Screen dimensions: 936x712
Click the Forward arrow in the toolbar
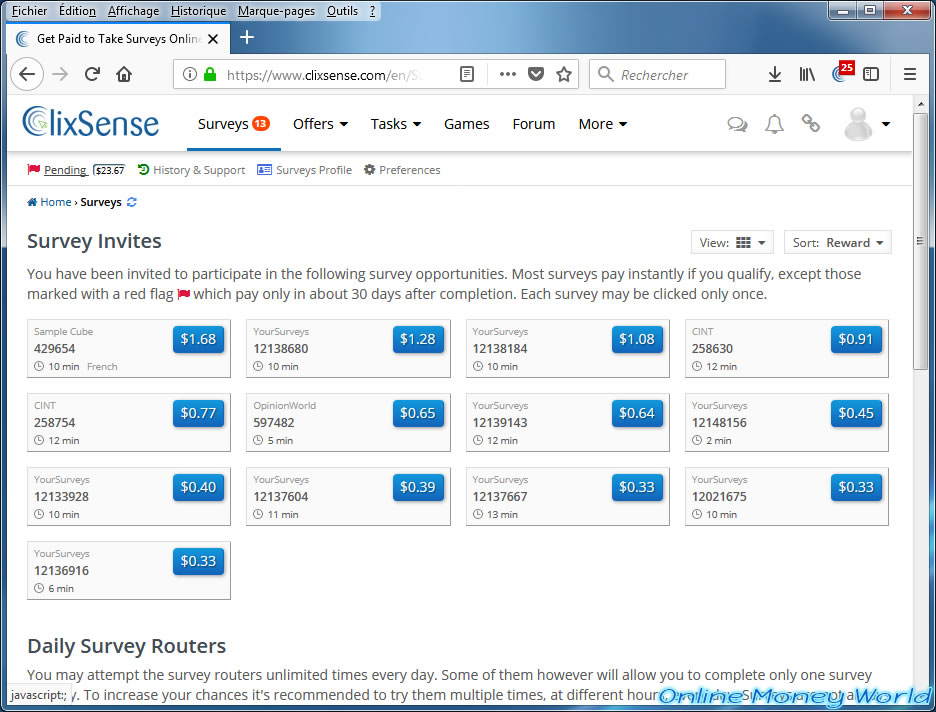[60, 74]
